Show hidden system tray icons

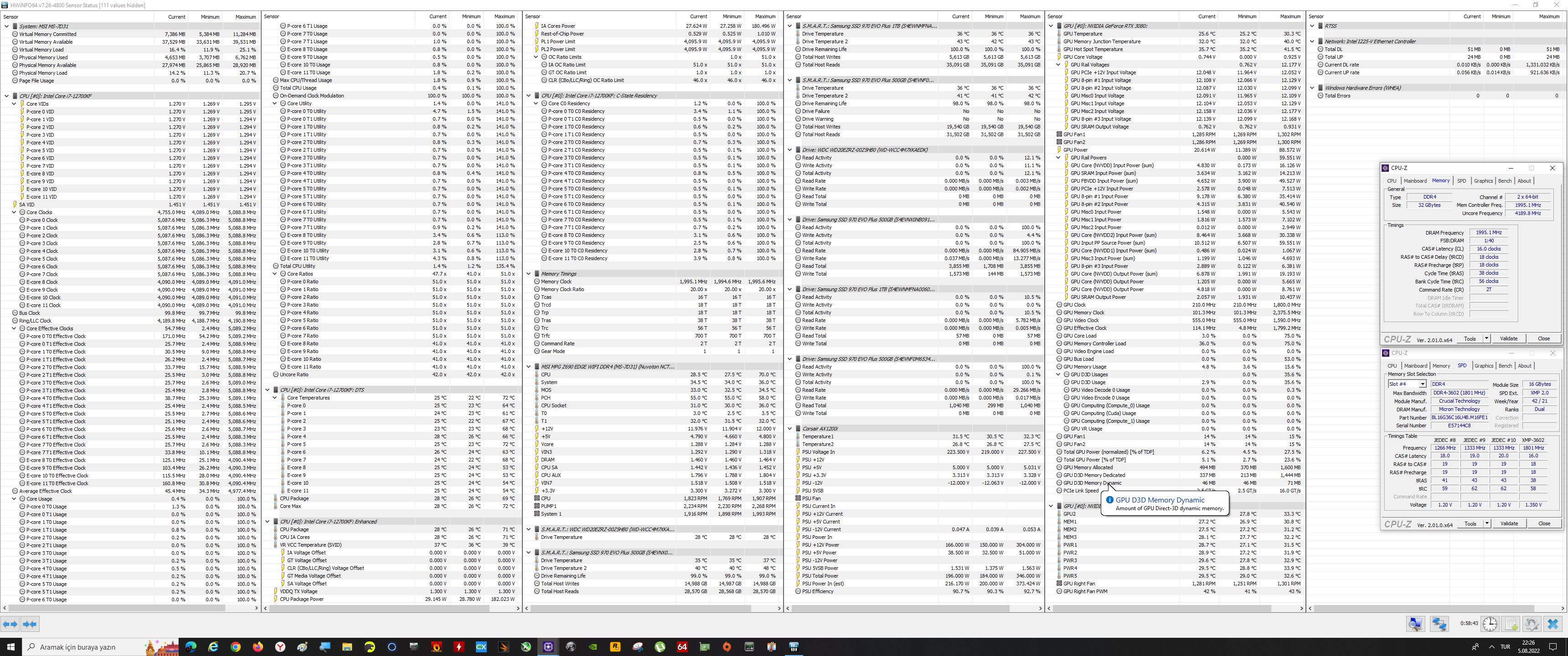1491,647
